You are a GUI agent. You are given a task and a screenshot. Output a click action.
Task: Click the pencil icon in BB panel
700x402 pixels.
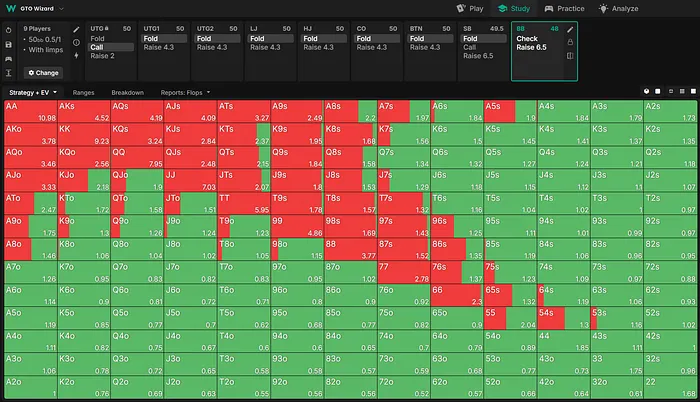570,30
